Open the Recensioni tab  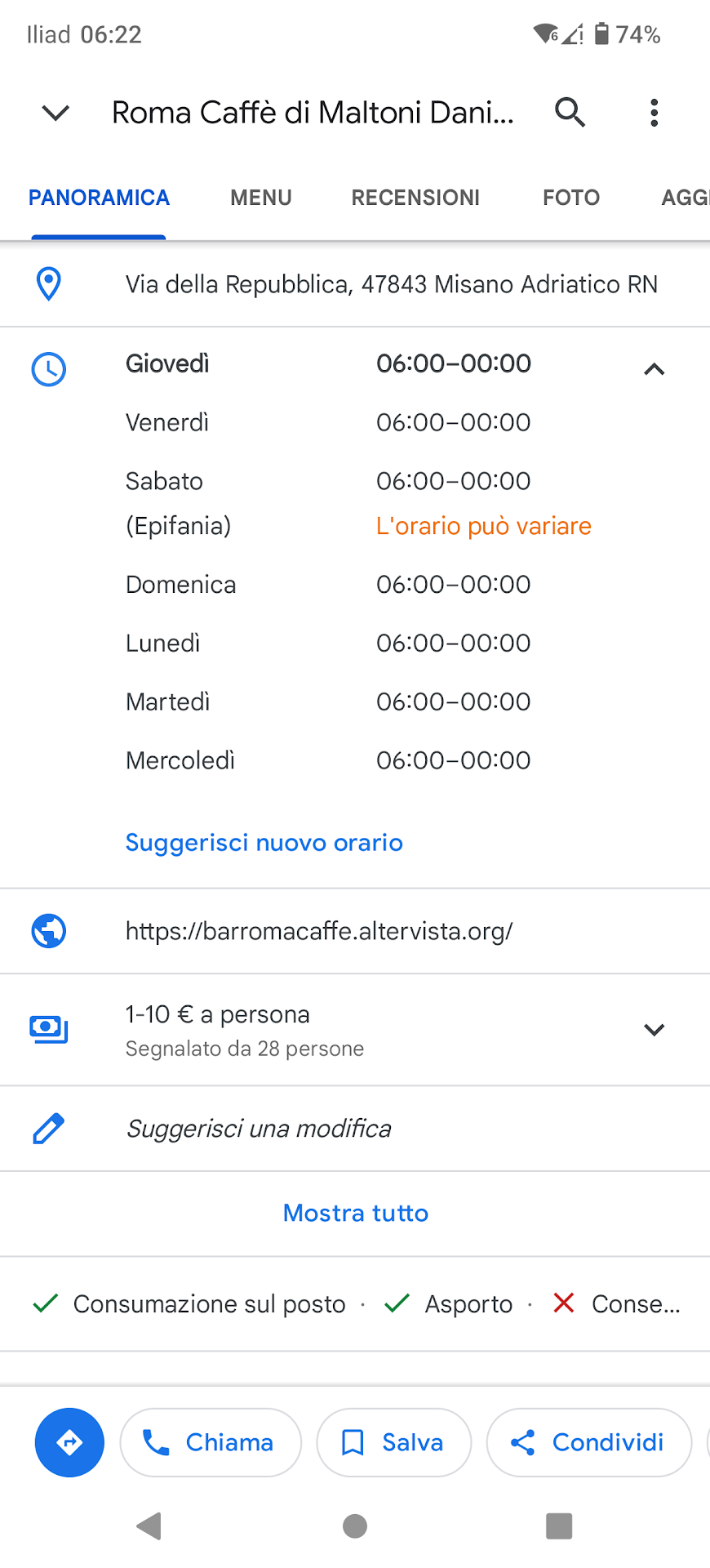[x=415, y=198]
